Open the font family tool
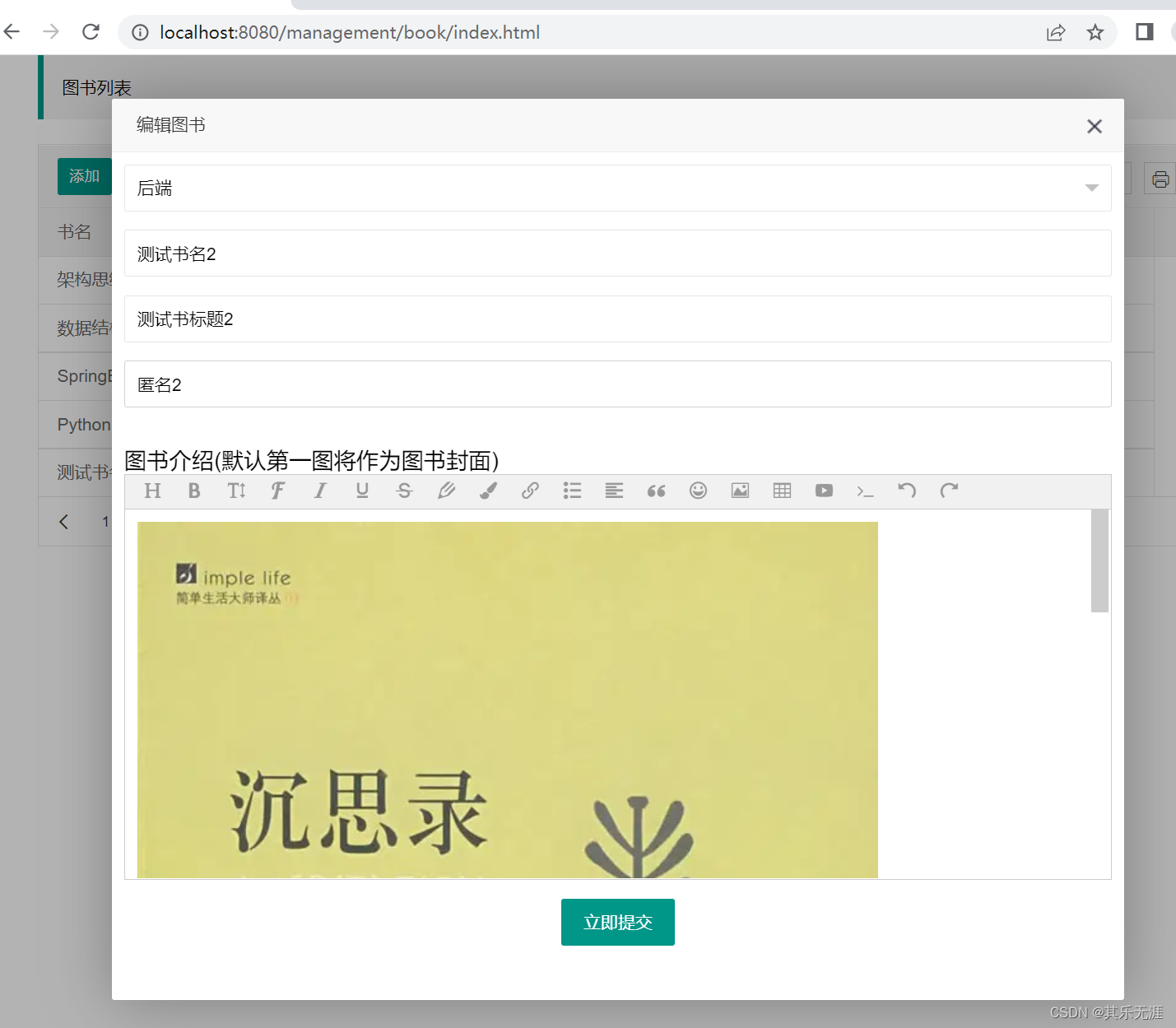The image size is (1176, 1028). [x=278, y=491]
